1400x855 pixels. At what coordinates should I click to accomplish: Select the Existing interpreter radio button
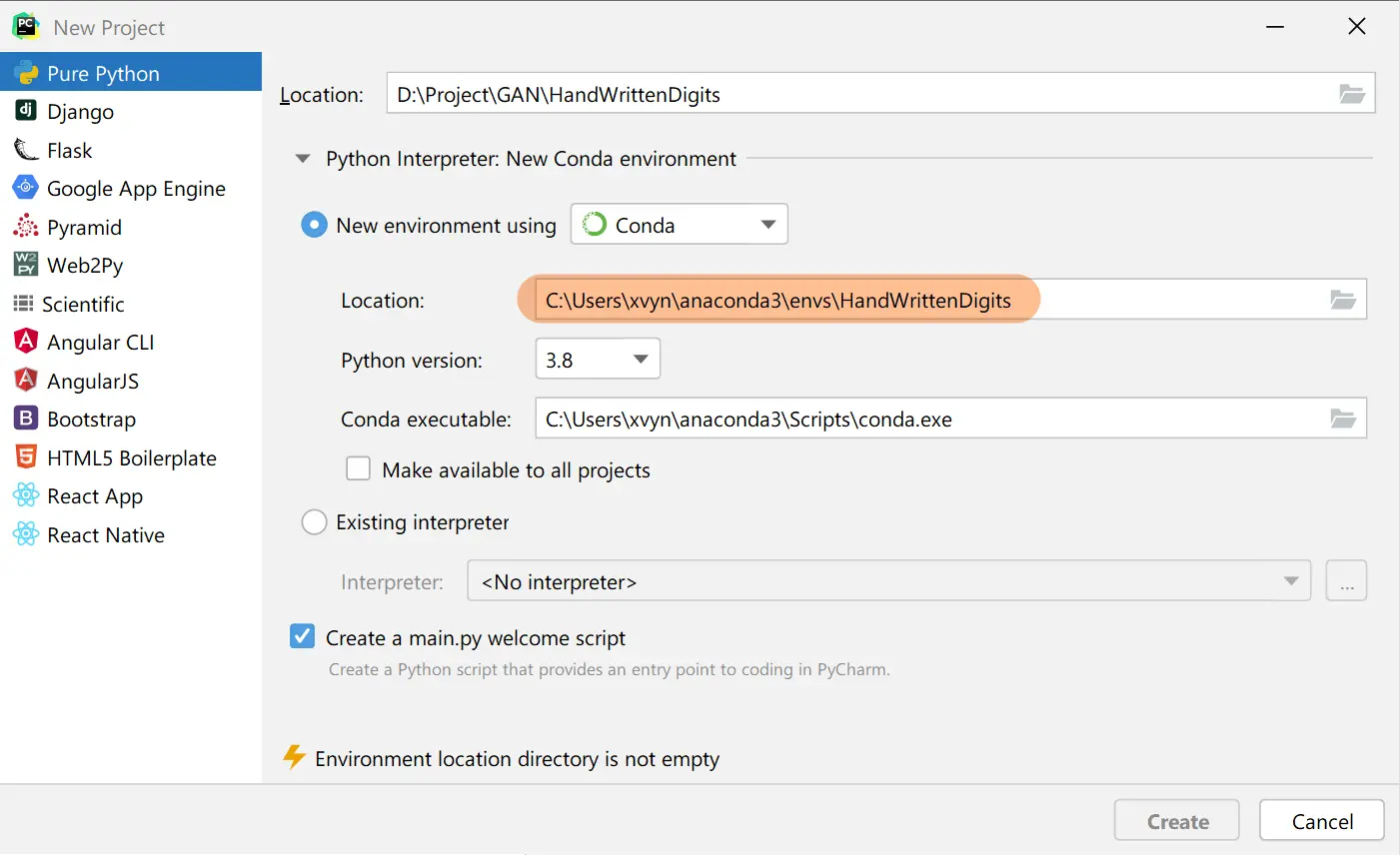click(x=315, y=522)
